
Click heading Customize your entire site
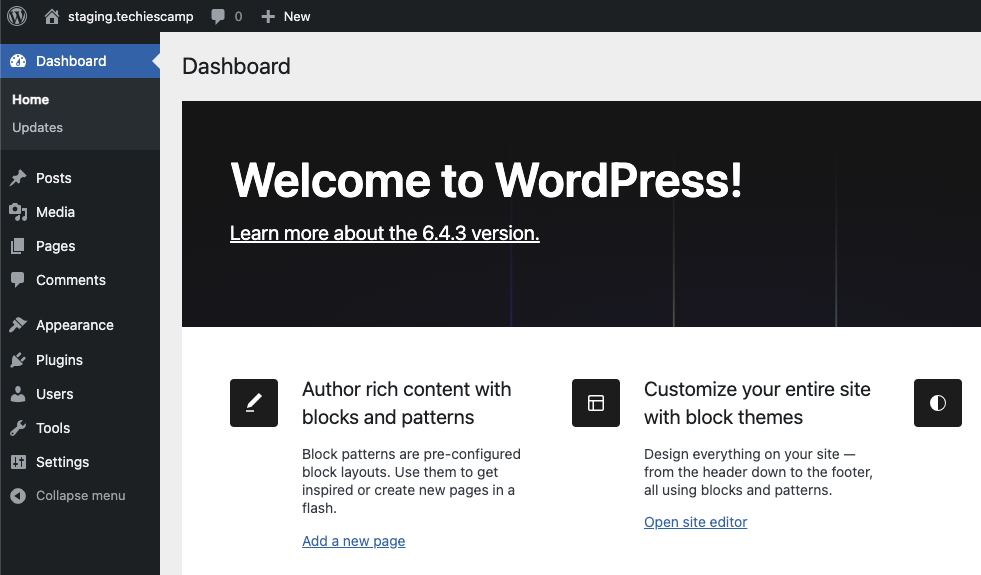coord(757,403)
